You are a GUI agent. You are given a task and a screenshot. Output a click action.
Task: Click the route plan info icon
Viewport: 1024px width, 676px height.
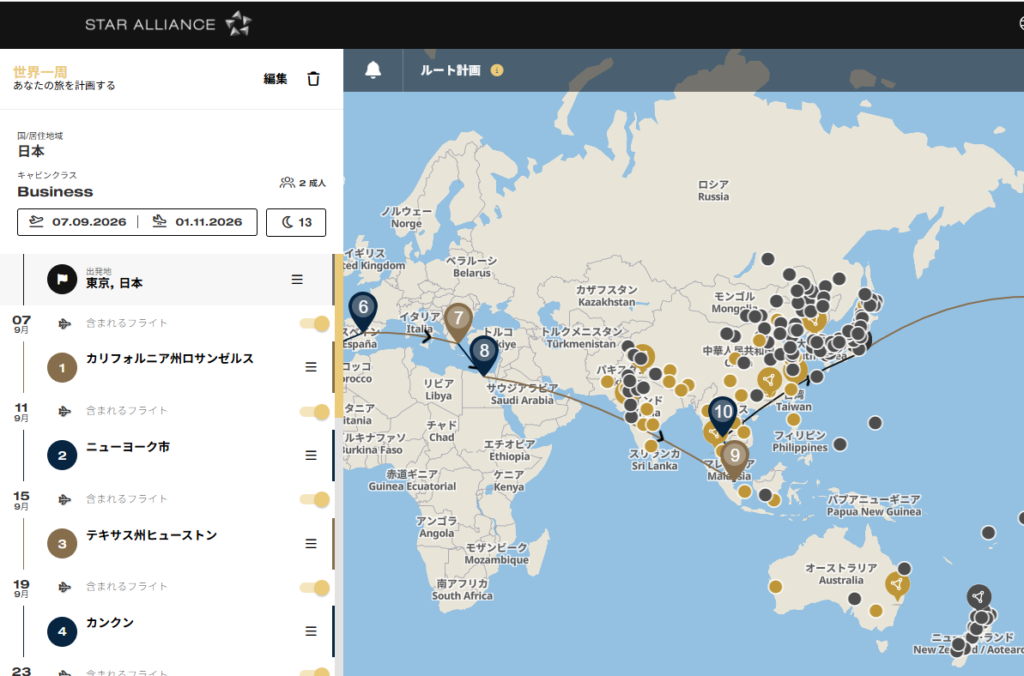[497, 71]
